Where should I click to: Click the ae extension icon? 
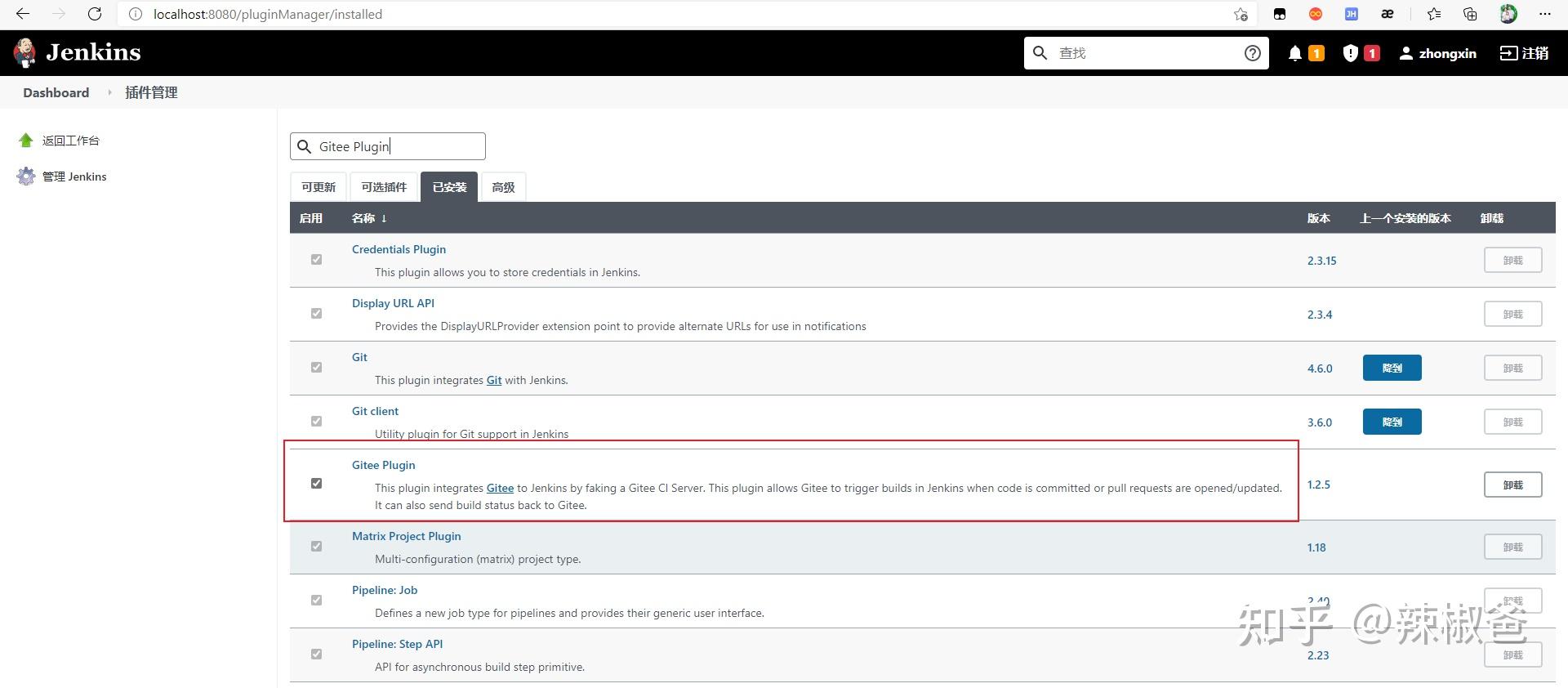pos(1388,14)
